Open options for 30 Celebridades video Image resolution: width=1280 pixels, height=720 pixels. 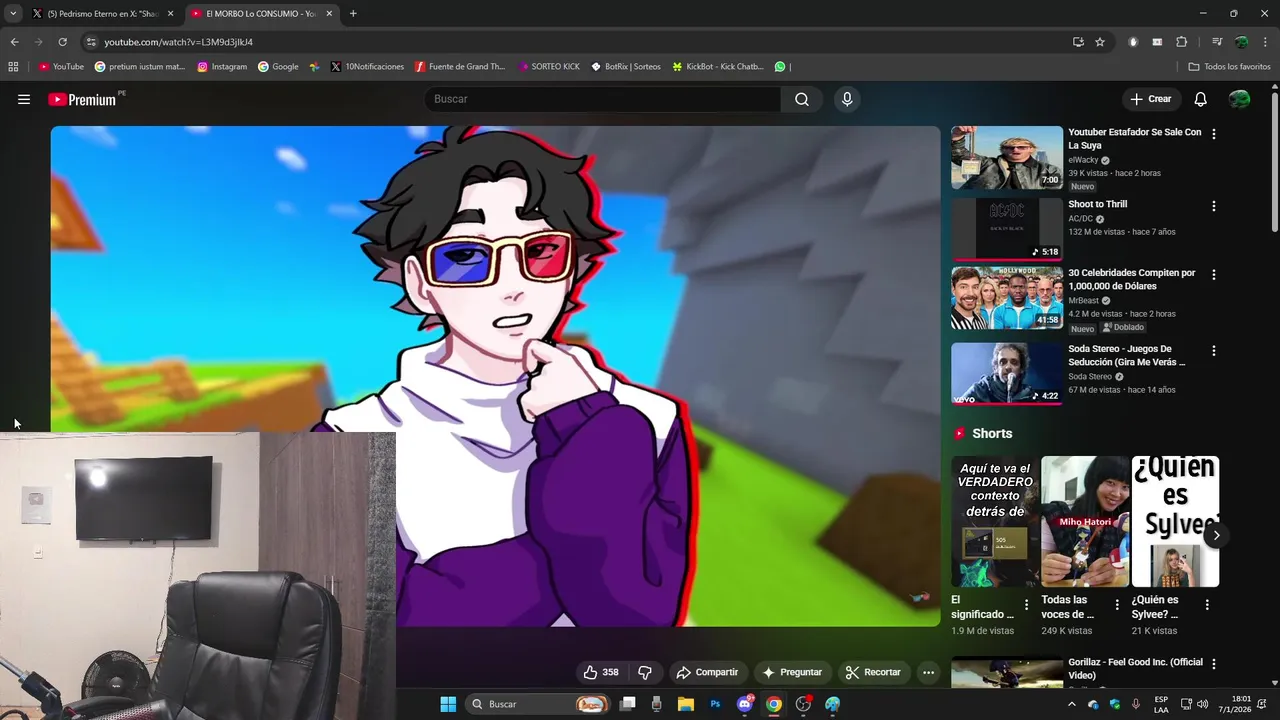1214,275
